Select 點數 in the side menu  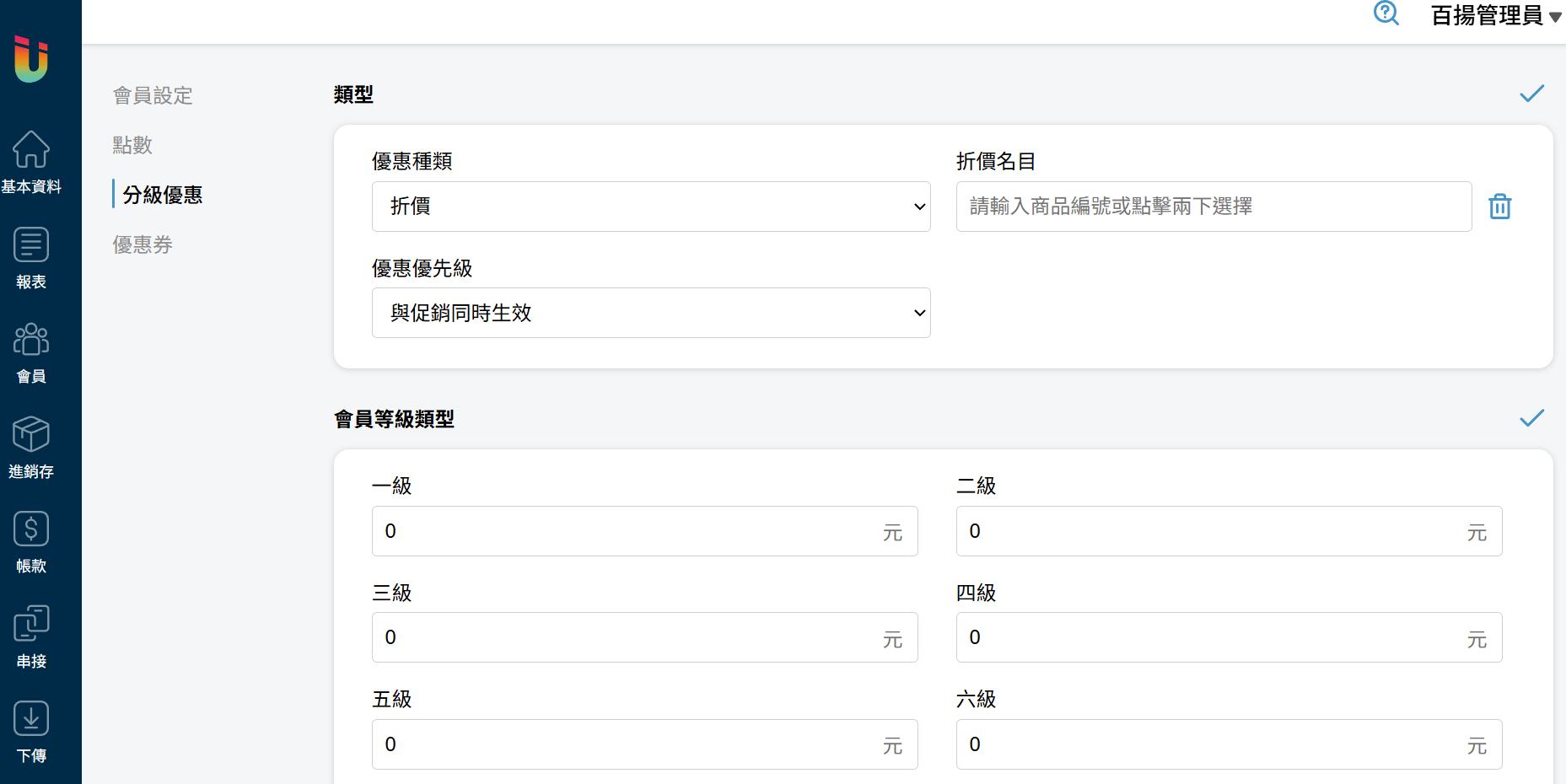(x=132, y=145)
